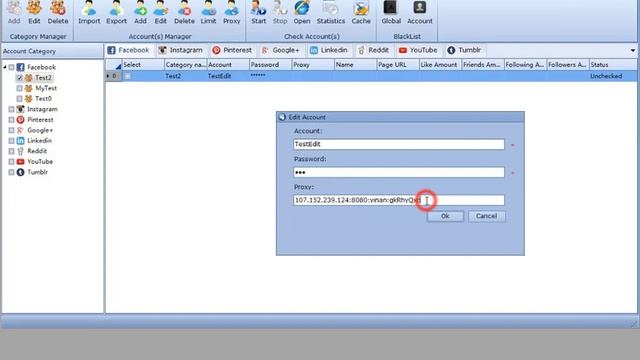This screenshot has height=360, width=640.
Task: Click Delete in Account(s) Manager
Action: point(184,12)
